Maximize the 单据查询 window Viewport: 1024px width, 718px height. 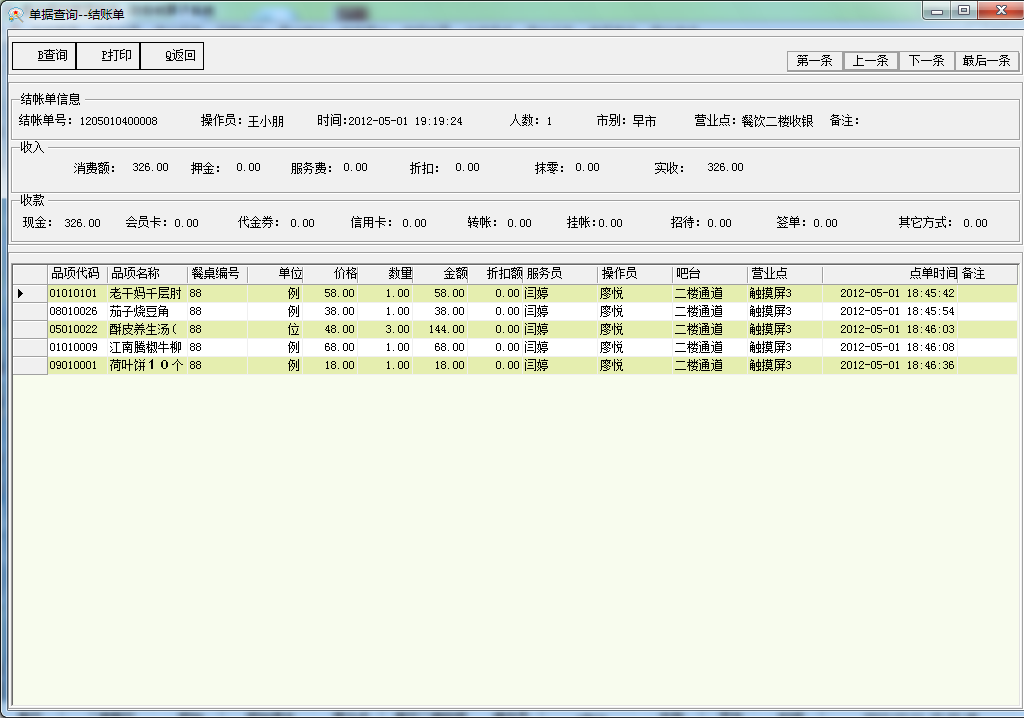point(963,10)
